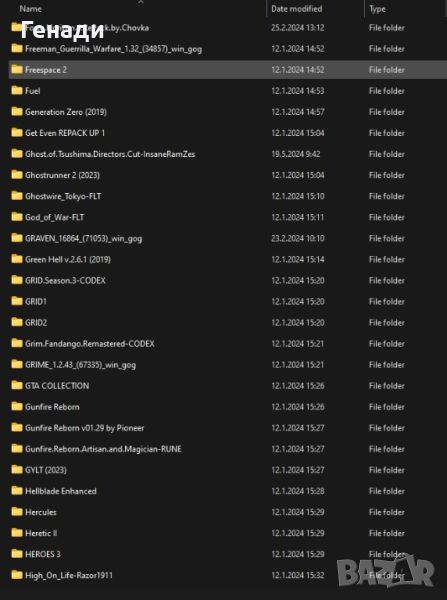Select Ghost.of.Tsushima.Directors.Cut-InsaneRamZes folder
The width and height of the screenshot is (447, 600).
click(x=110, y=154)
